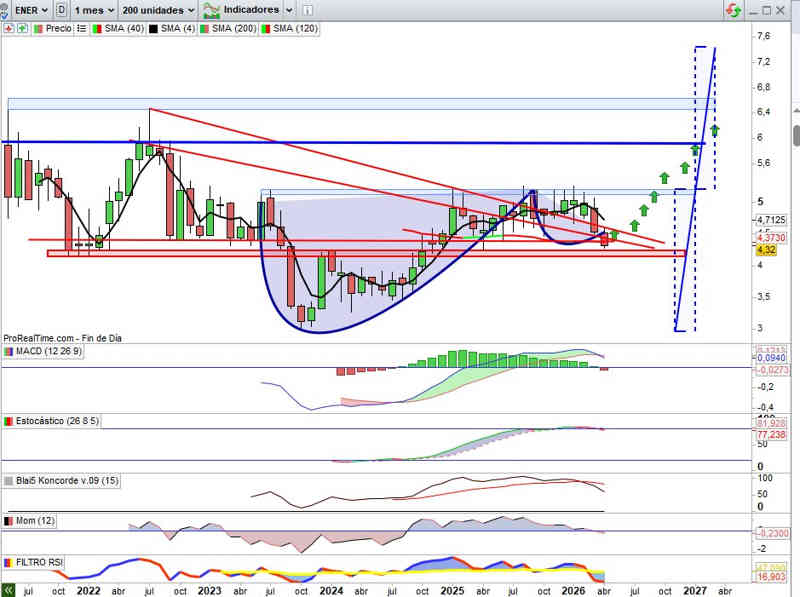
Task: Click the green add-indicator icon beside Precio
Action: [21, 29]
